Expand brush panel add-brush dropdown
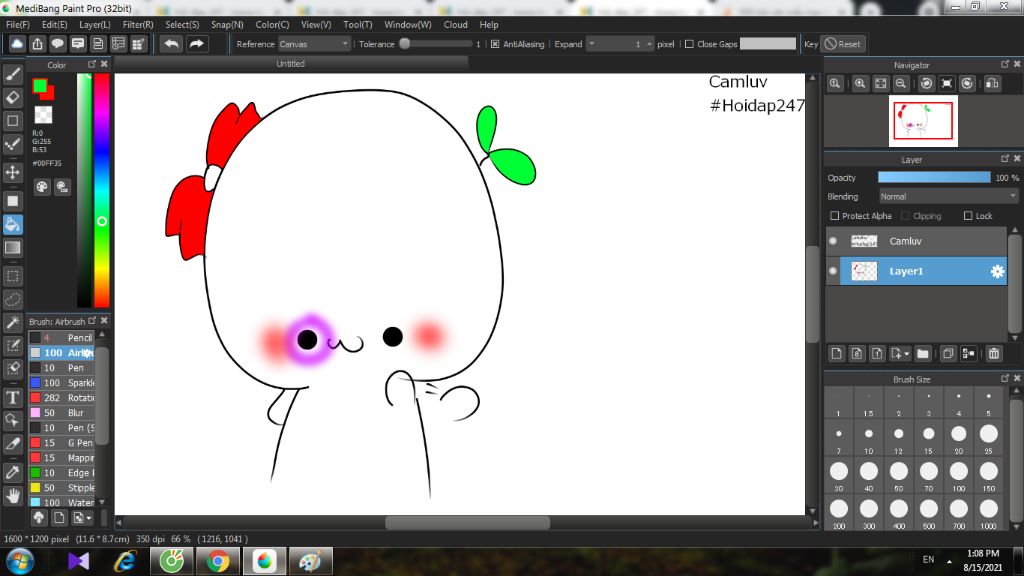Image resolution: width=1024 pixels, height=576 pixels. (89, 518)
